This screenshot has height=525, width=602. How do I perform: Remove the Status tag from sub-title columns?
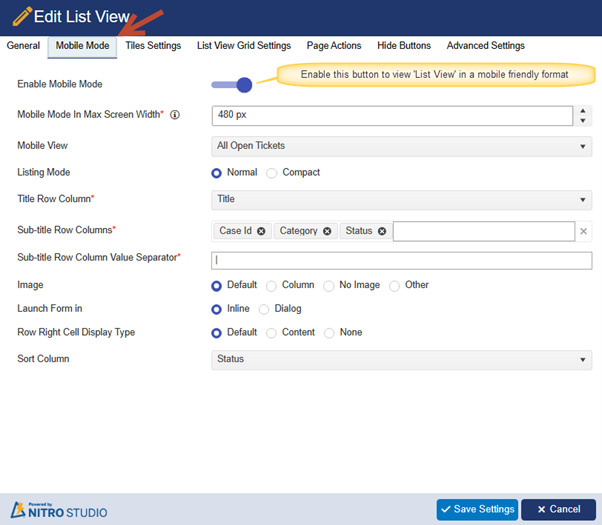click(382, 231)
